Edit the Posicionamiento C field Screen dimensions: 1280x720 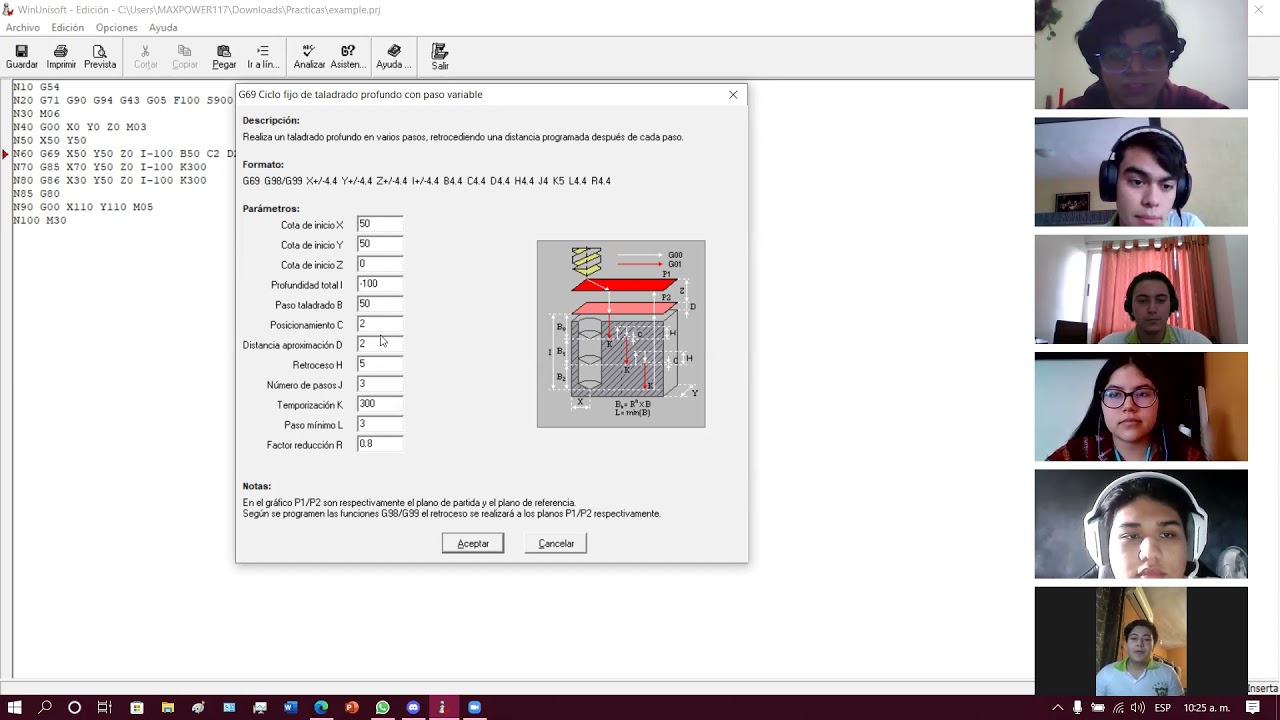click(380, 324)
